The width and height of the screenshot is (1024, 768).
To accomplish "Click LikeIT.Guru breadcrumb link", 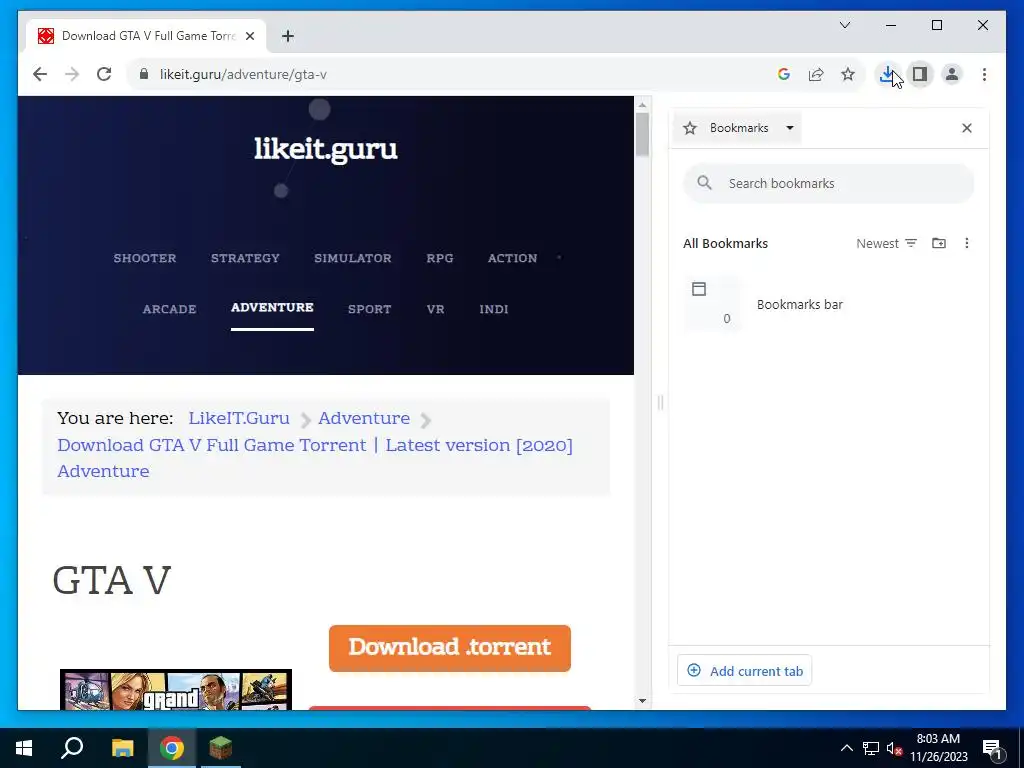I will (238, 418).
